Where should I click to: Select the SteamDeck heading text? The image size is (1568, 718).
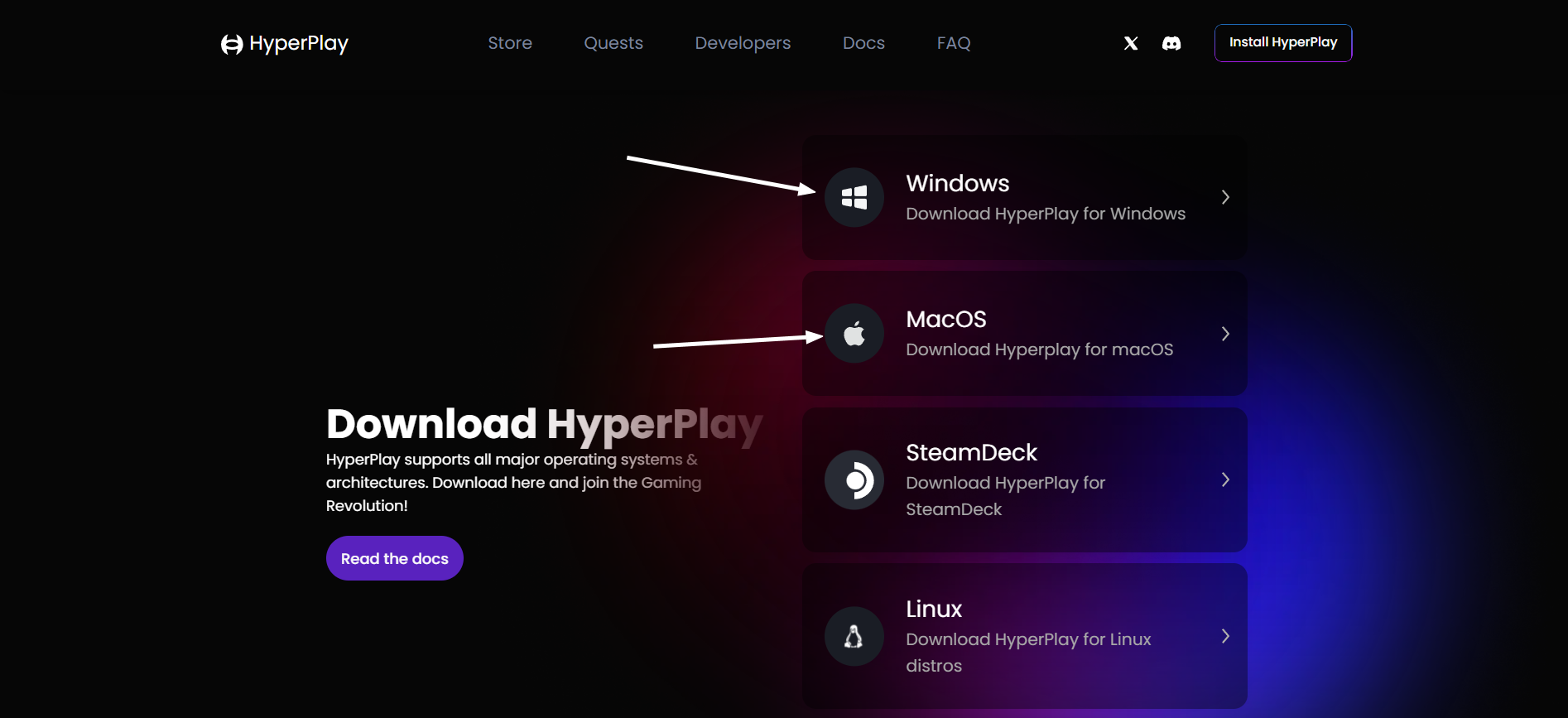tap(971, 452)
